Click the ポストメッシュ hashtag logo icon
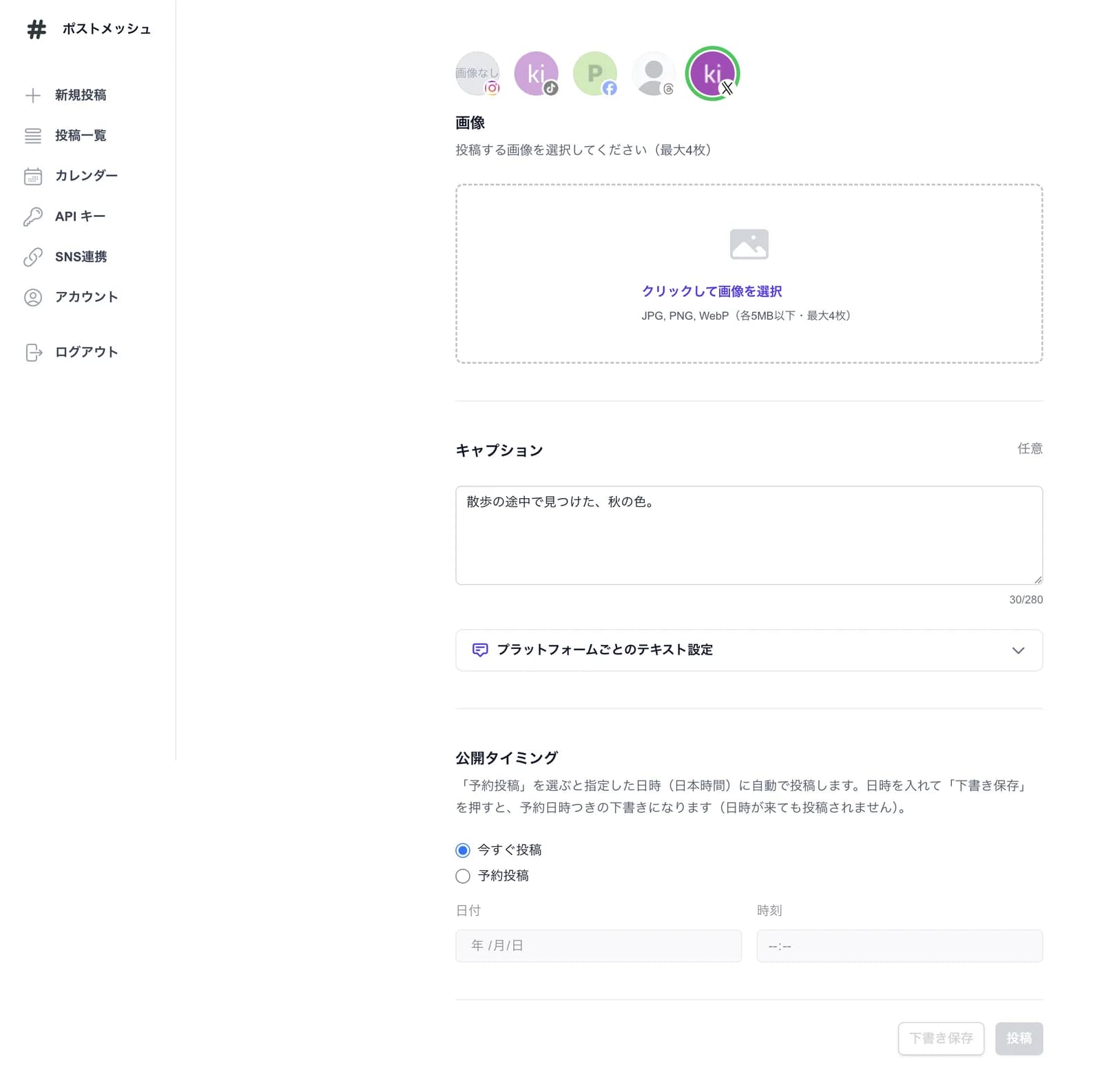Image resolution: width=1102 pixels, height=1092 pixels. click(37, 29)
